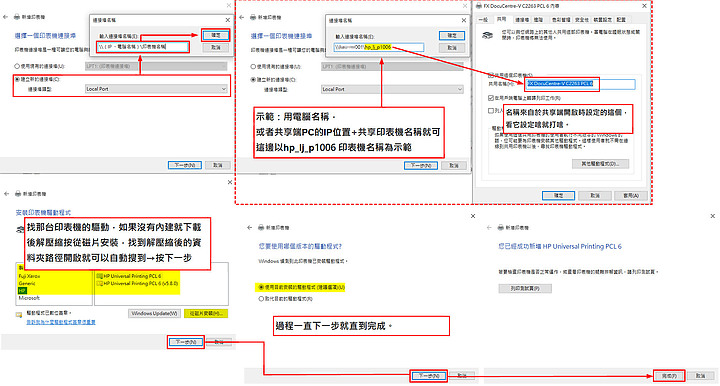Select existing port radio beside IP placeholder dialog

coord(17,66)
